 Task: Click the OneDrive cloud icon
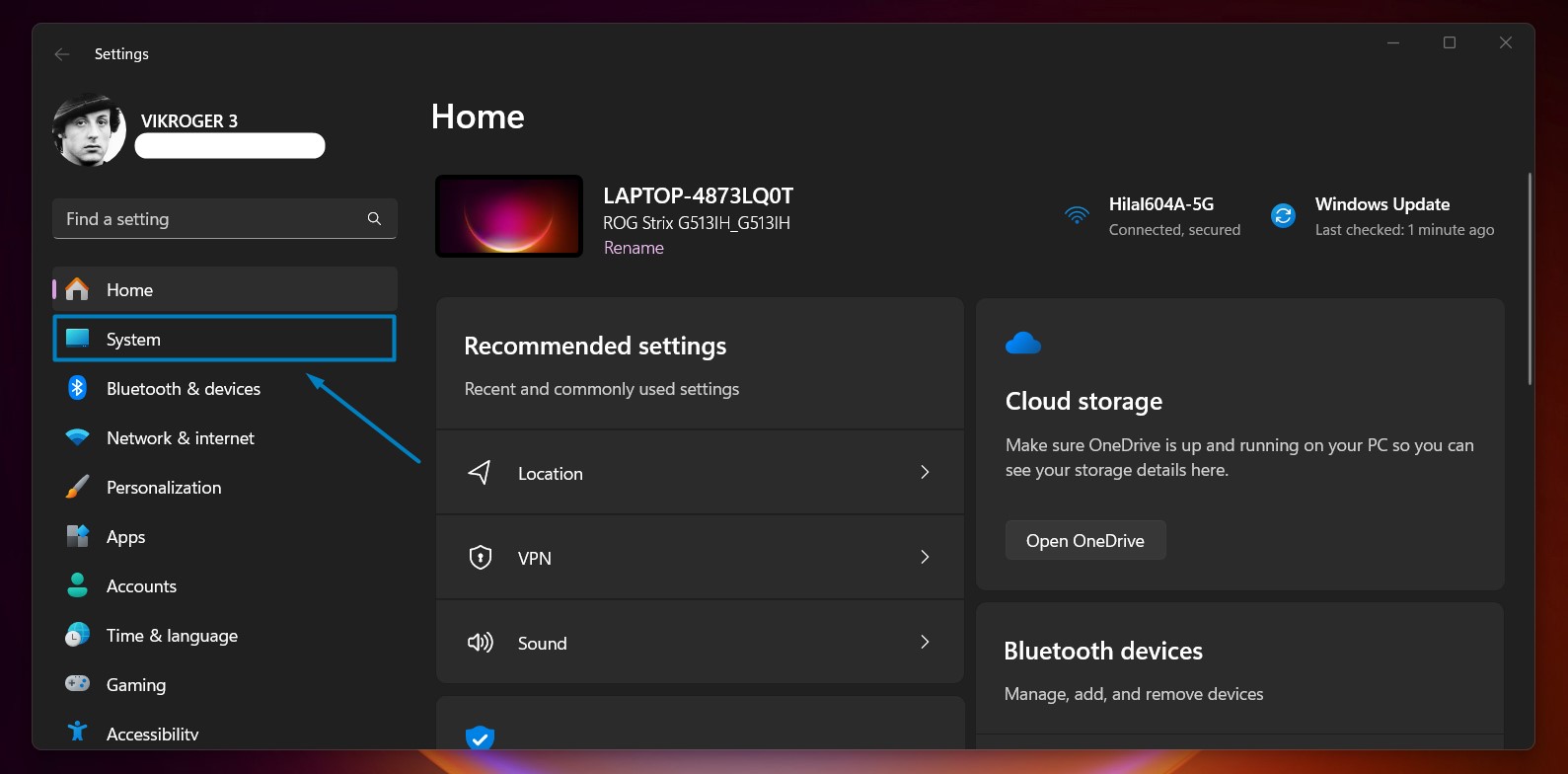click(x=1023, y=343)
